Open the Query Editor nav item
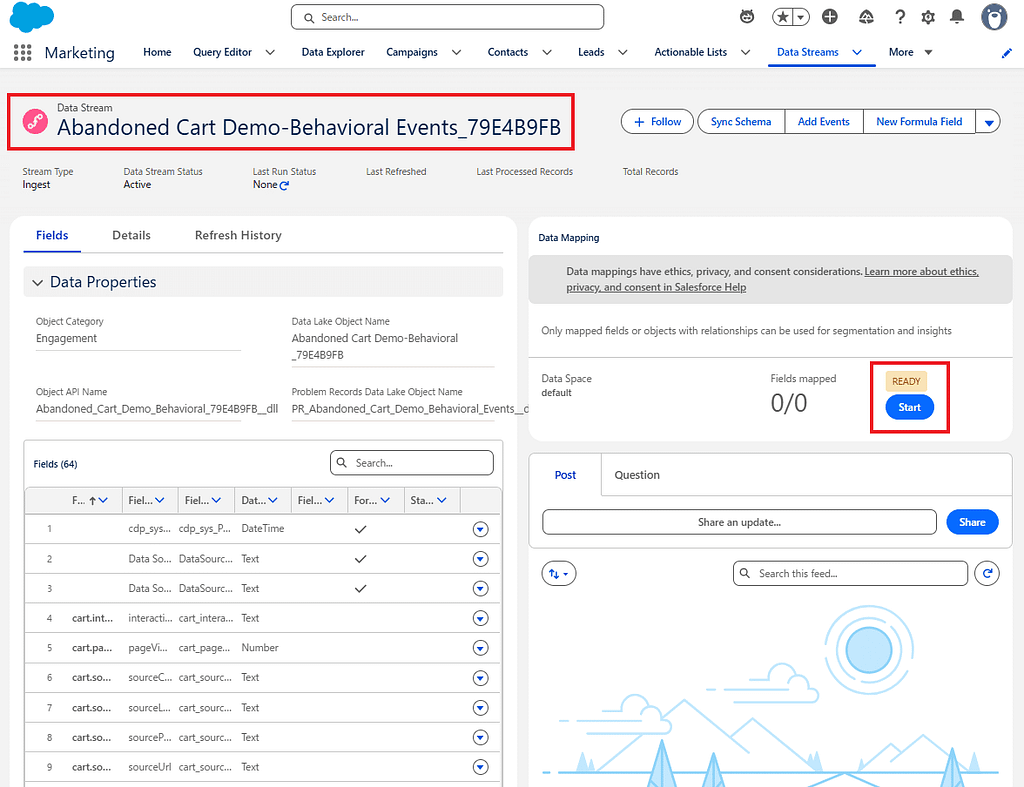Screen dimensions: 1024x787 [x=222, y=52]
